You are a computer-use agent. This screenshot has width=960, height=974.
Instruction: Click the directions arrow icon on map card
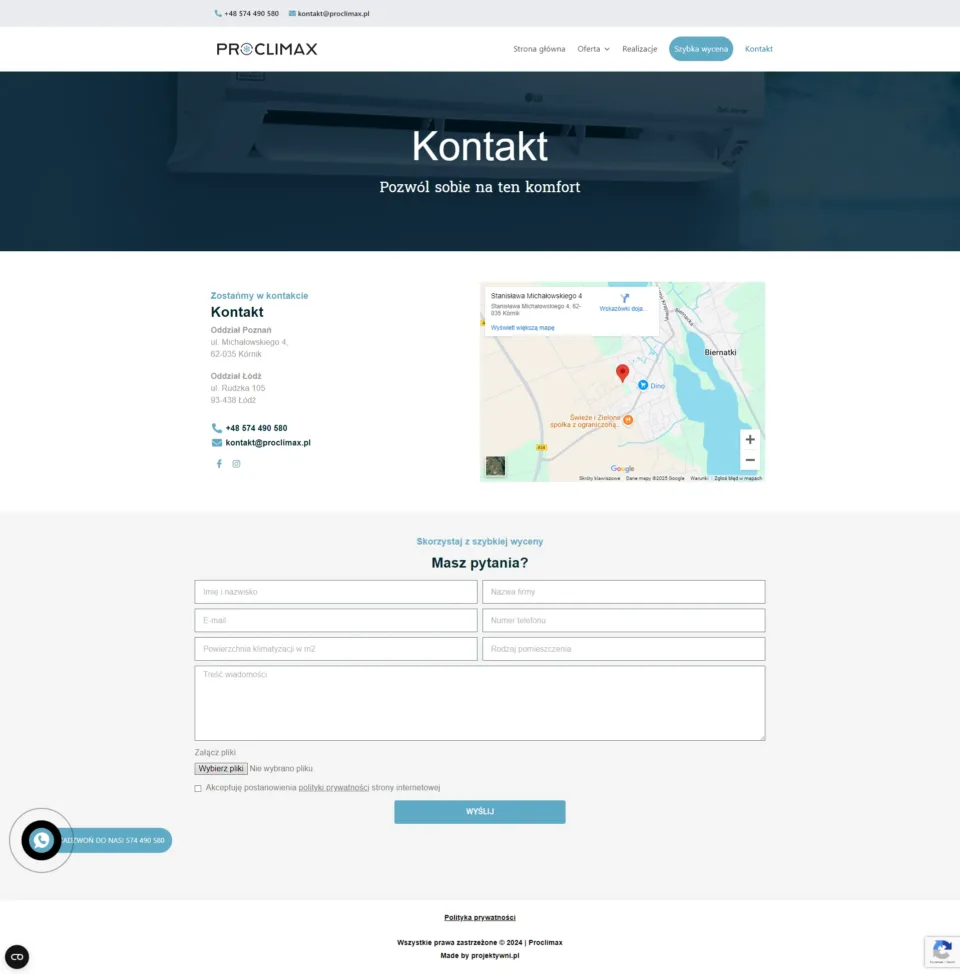[x=624, y=298]
